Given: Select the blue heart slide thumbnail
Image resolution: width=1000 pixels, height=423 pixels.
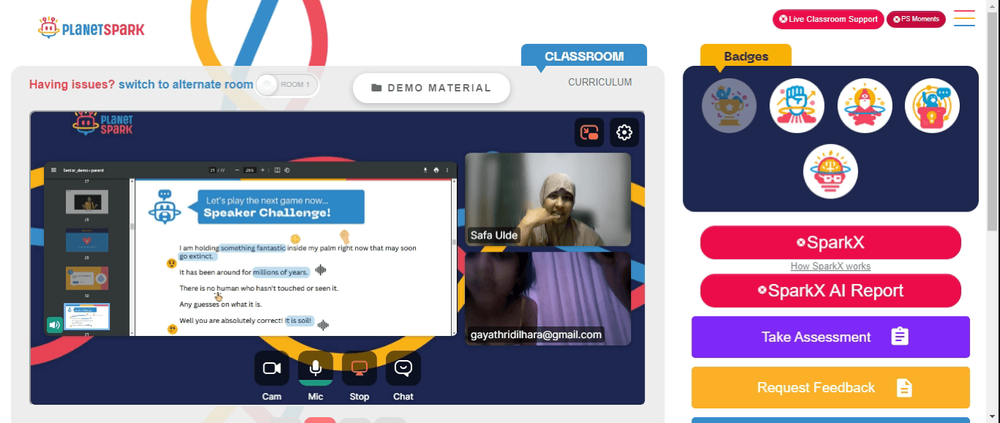Looking at the screenshot, I should (87, 240).
